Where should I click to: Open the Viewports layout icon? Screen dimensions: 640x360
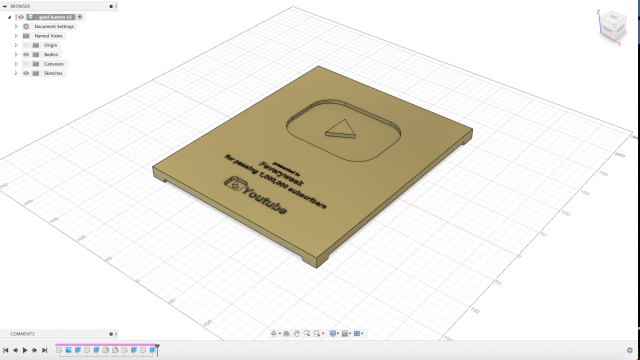pyautogui.click(x=357, y=333)
